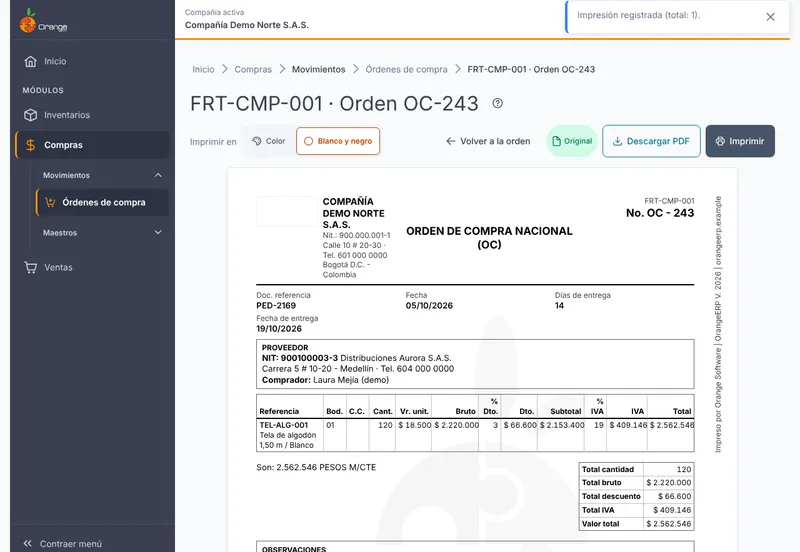Select Blanco y negro print mode
The image size is (800, 552).
(338, 141)
